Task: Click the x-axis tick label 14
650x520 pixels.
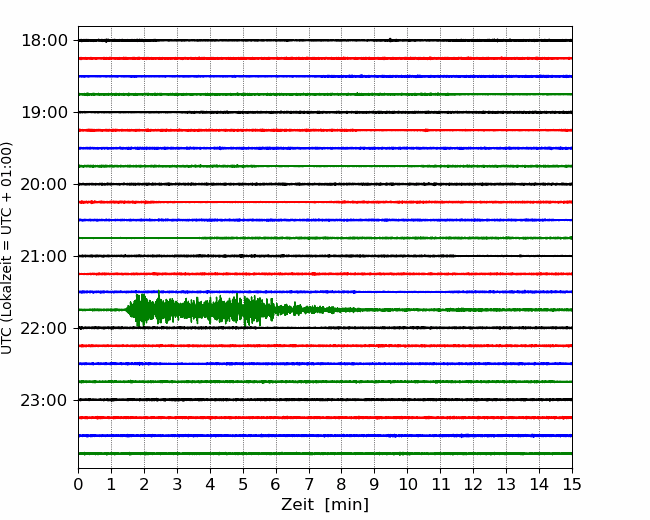Action: pos(539,484)
